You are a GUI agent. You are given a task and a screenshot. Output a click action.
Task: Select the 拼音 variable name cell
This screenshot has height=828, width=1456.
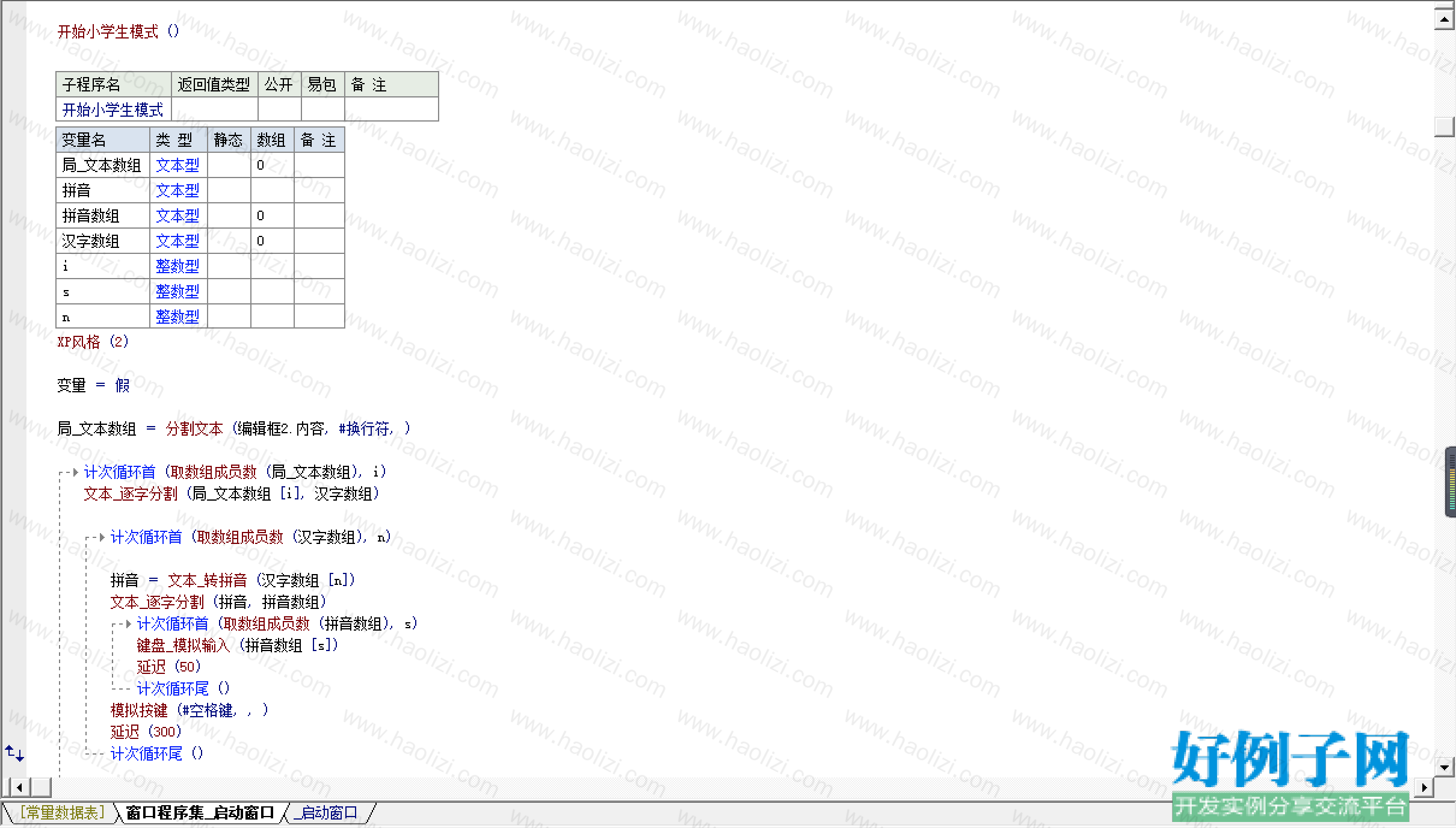(102, 190)
